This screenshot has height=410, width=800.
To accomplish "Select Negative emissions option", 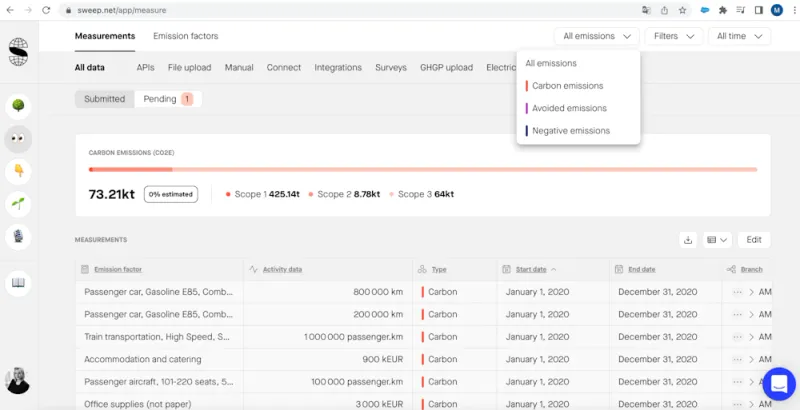I will 570,131.
